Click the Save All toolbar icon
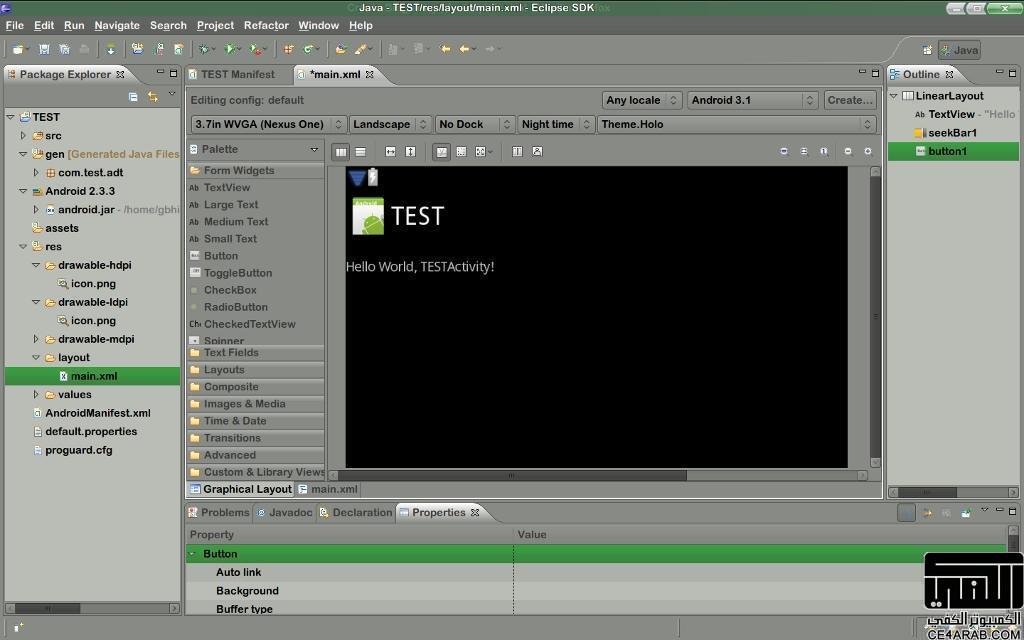 (64, 49)
